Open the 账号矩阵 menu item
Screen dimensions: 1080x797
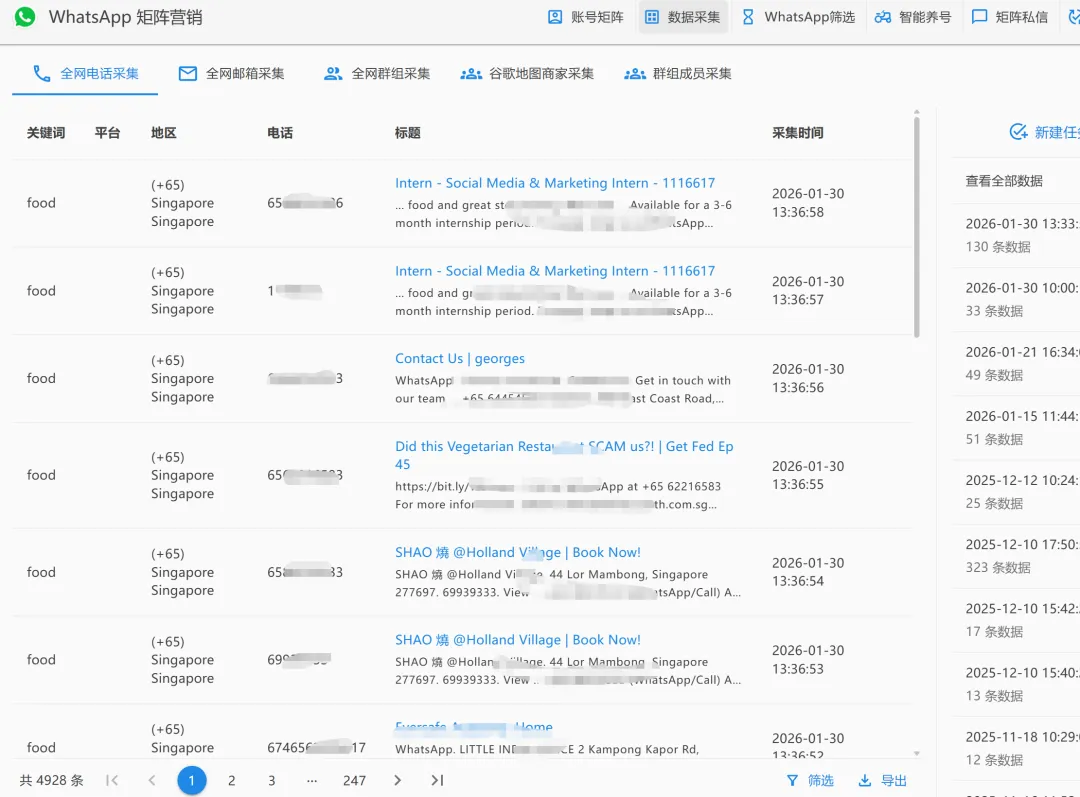(x=585, y=17)
